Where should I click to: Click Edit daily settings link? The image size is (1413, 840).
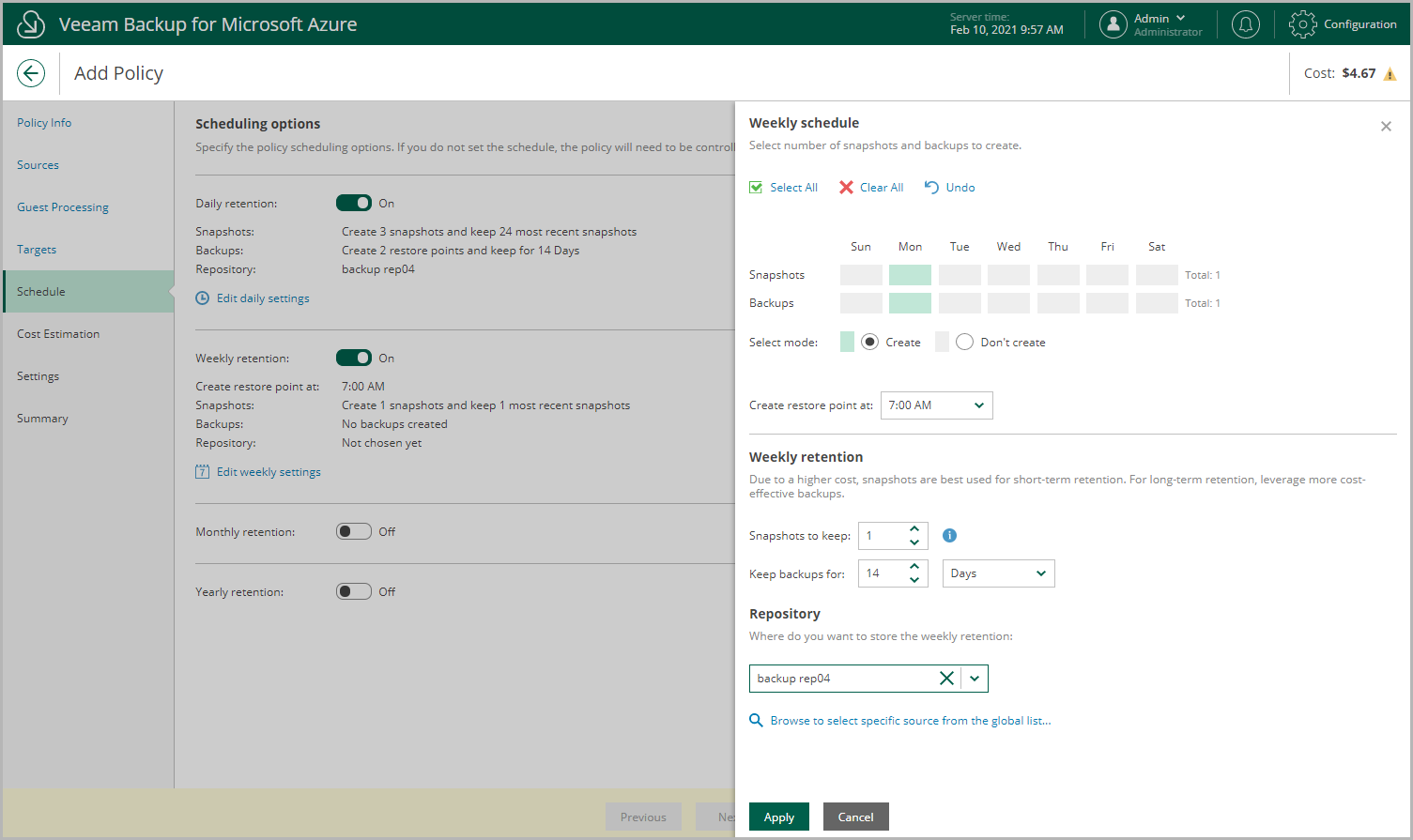(263, 298)
